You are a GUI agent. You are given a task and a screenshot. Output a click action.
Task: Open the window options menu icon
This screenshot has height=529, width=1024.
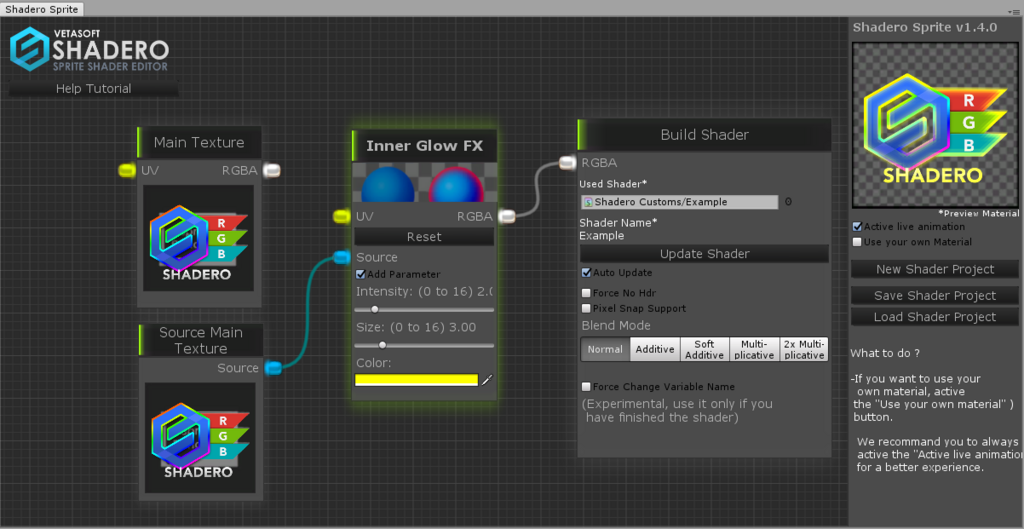point(1015,12)
